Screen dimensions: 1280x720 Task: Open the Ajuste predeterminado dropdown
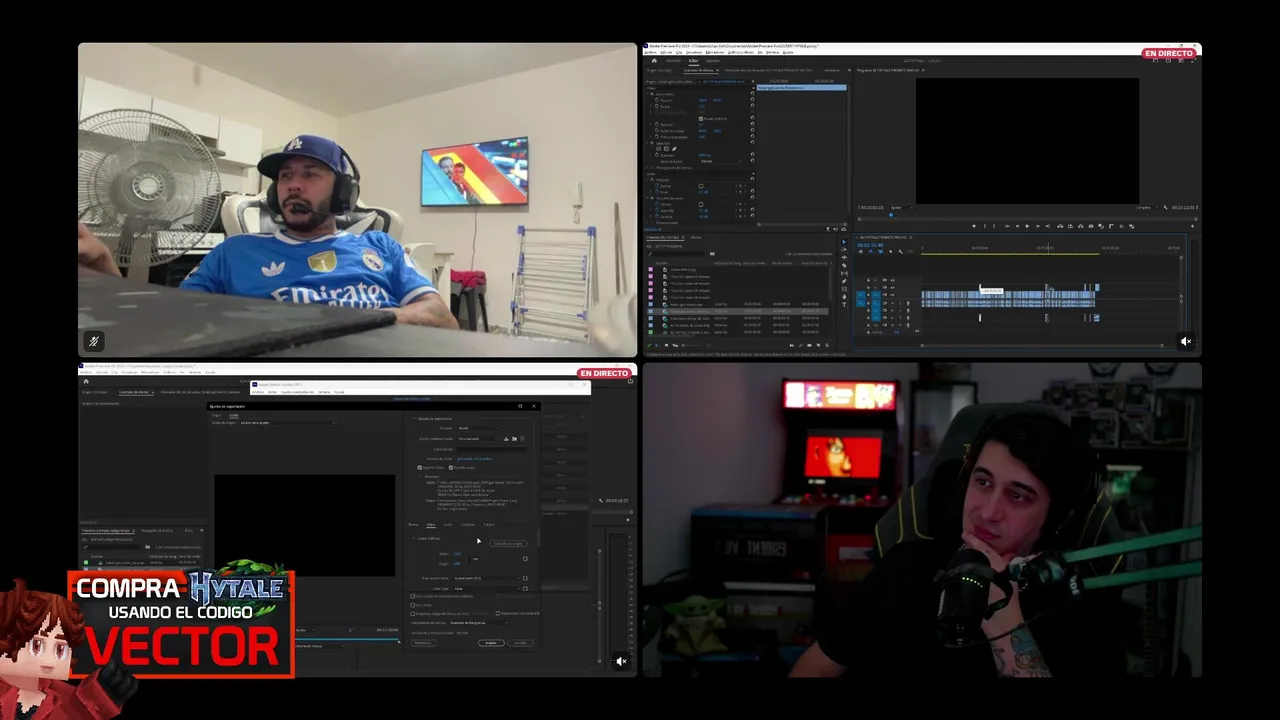pos(478,439)
